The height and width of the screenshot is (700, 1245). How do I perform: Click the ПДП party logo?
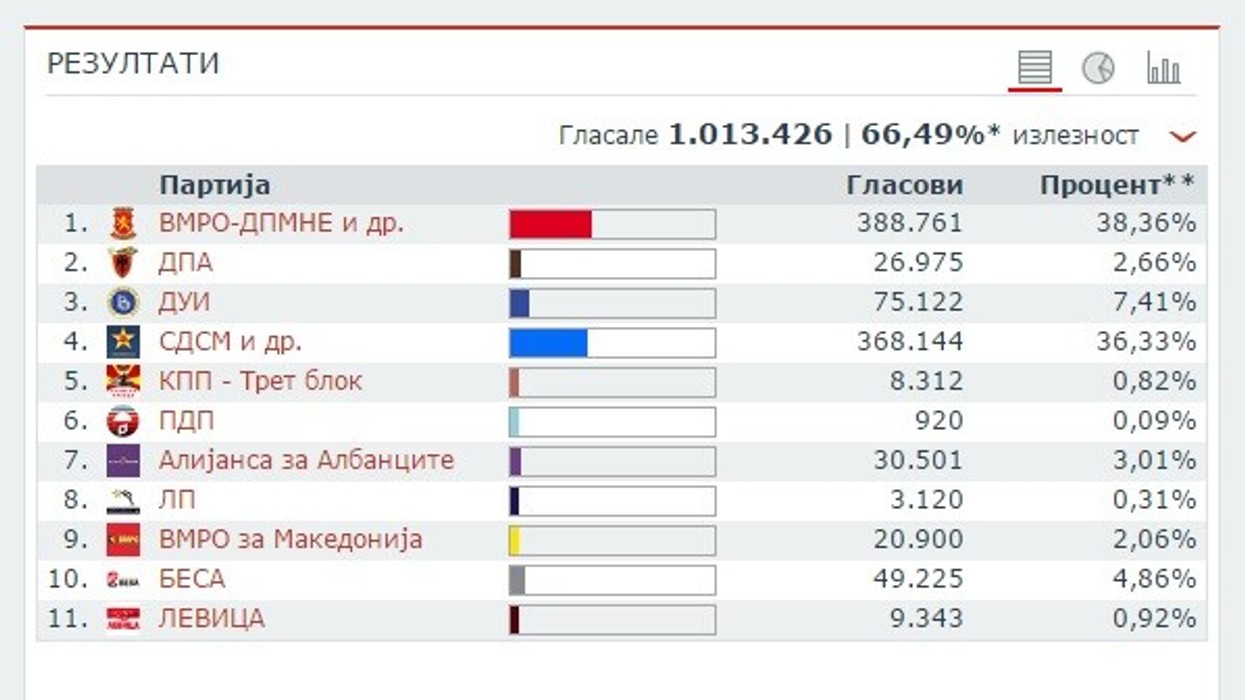click(123, 421)
